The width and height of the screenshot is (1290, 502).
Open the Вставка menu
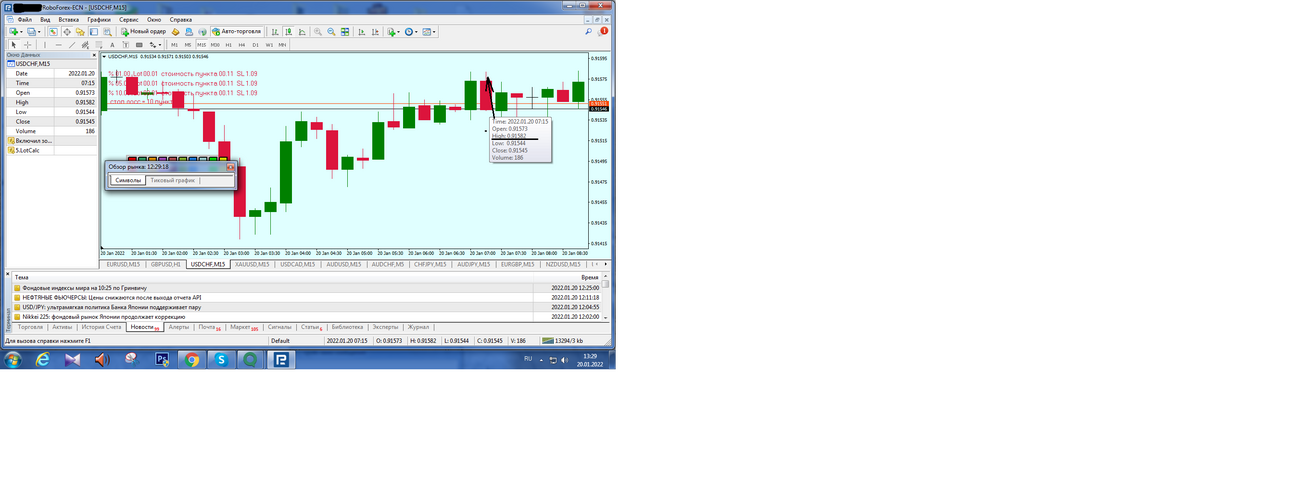click(x=69, y=19)
